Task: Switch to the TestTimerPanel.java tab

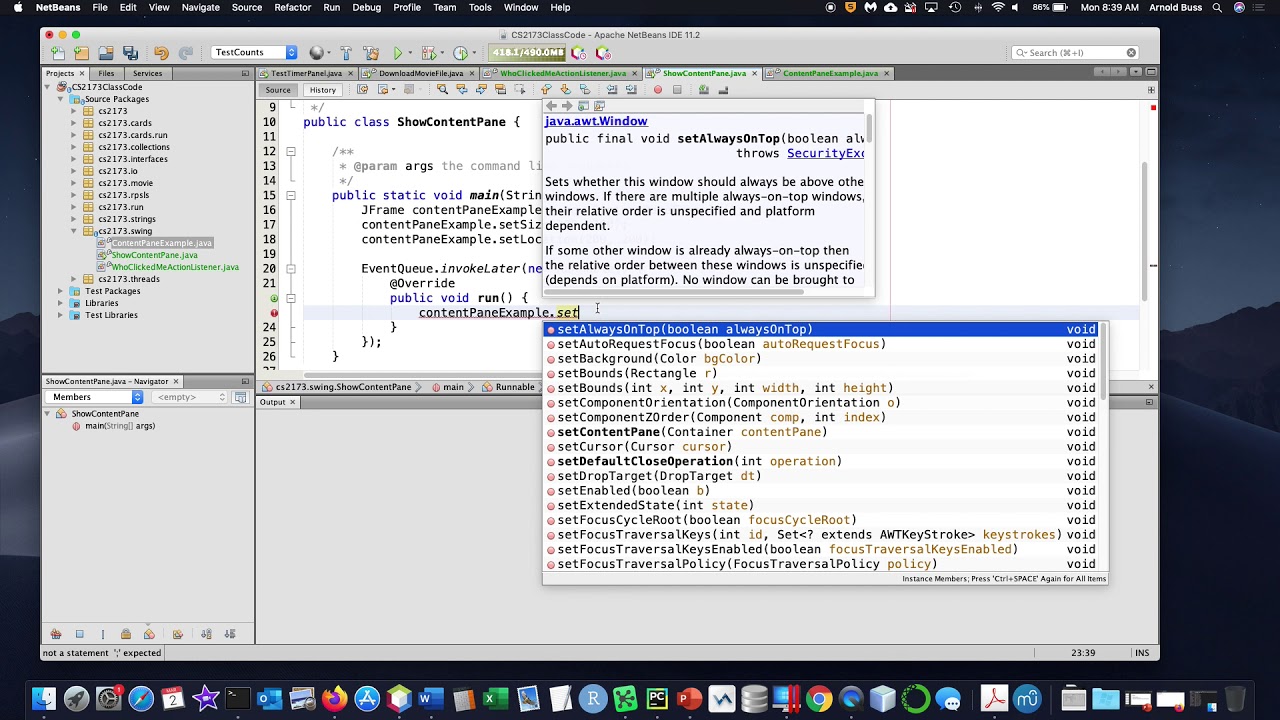Action: (306, 73)
